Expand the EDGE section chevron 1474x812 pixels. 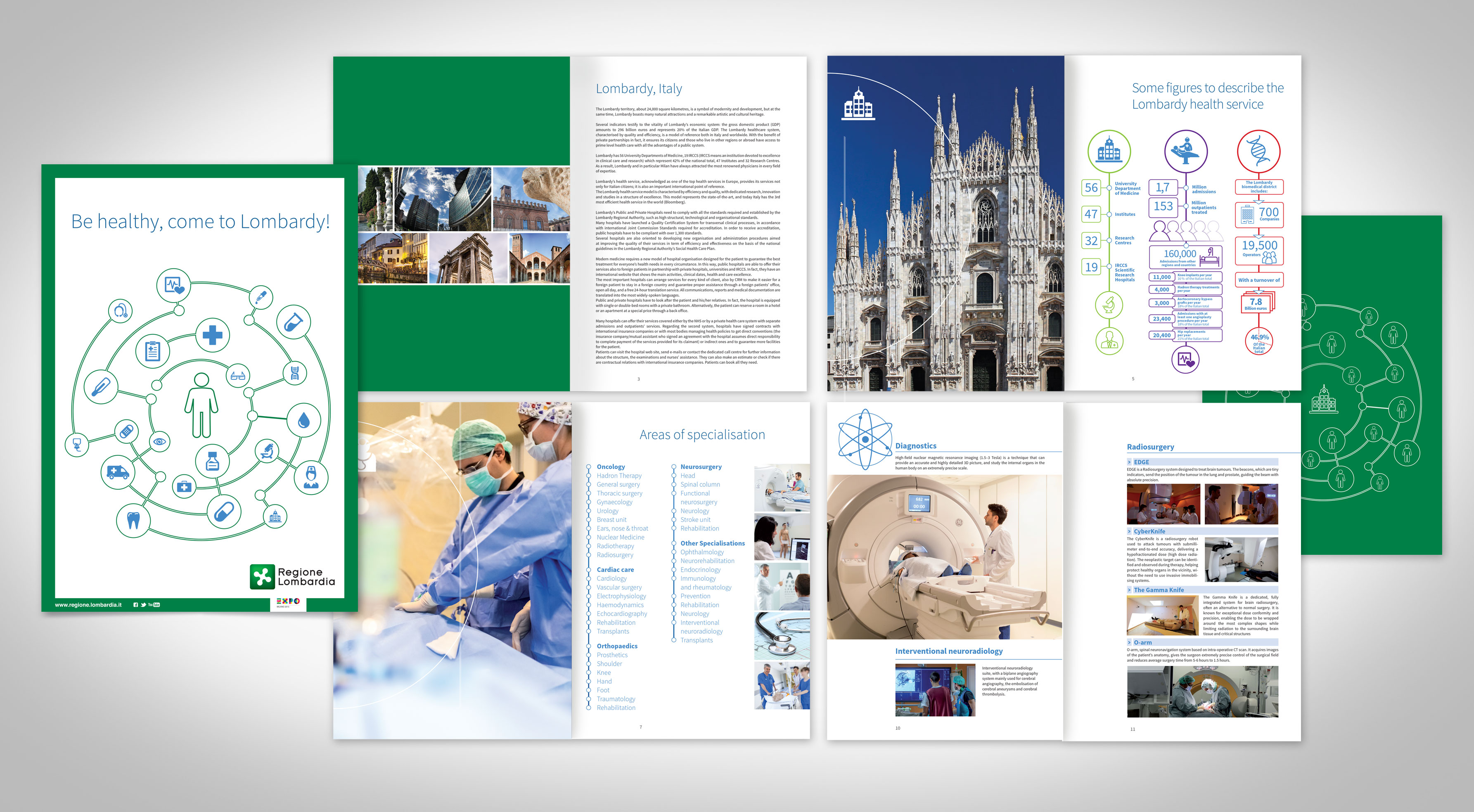coord(1129,462)
